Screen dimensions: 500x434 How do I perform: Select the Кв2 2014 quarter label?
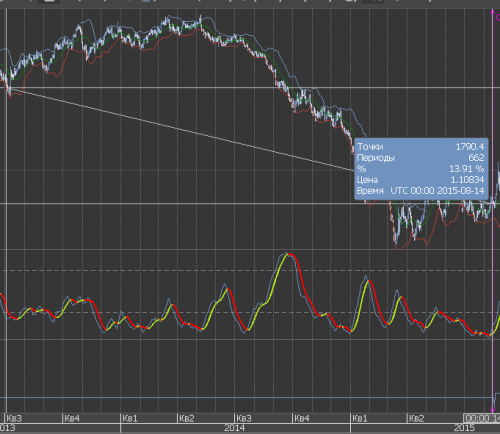tap(187, 418)
